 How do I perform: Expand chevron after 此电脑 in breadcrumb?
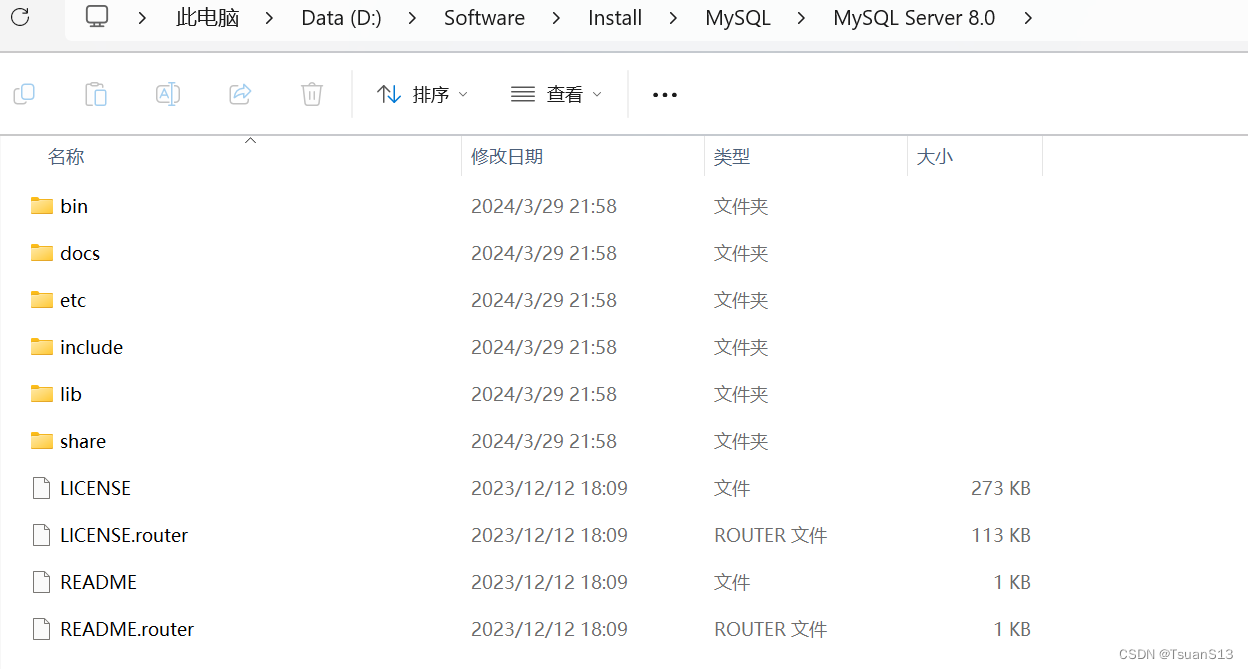270,18
